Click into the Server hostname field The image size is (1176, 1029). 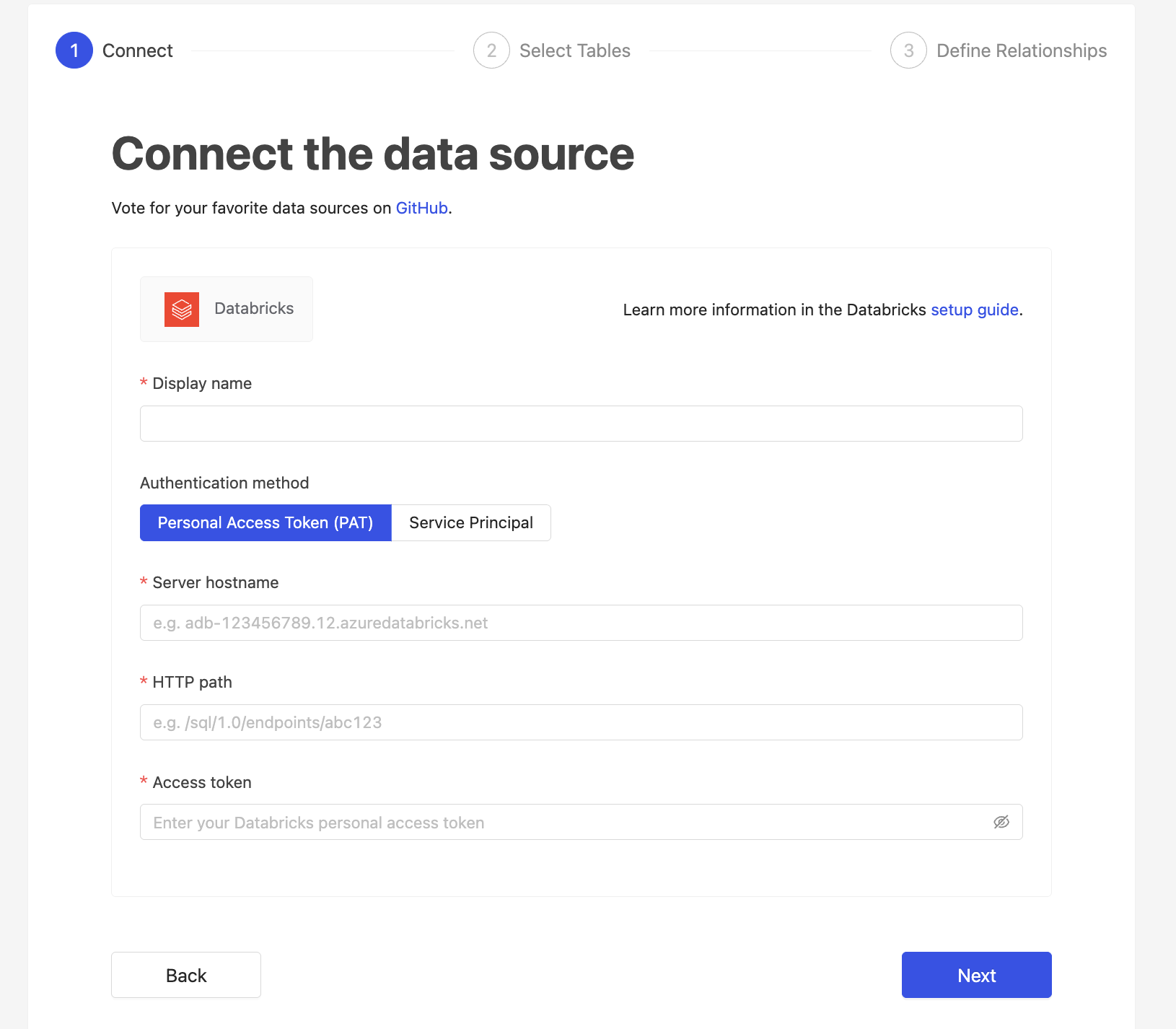click(581, 623)
